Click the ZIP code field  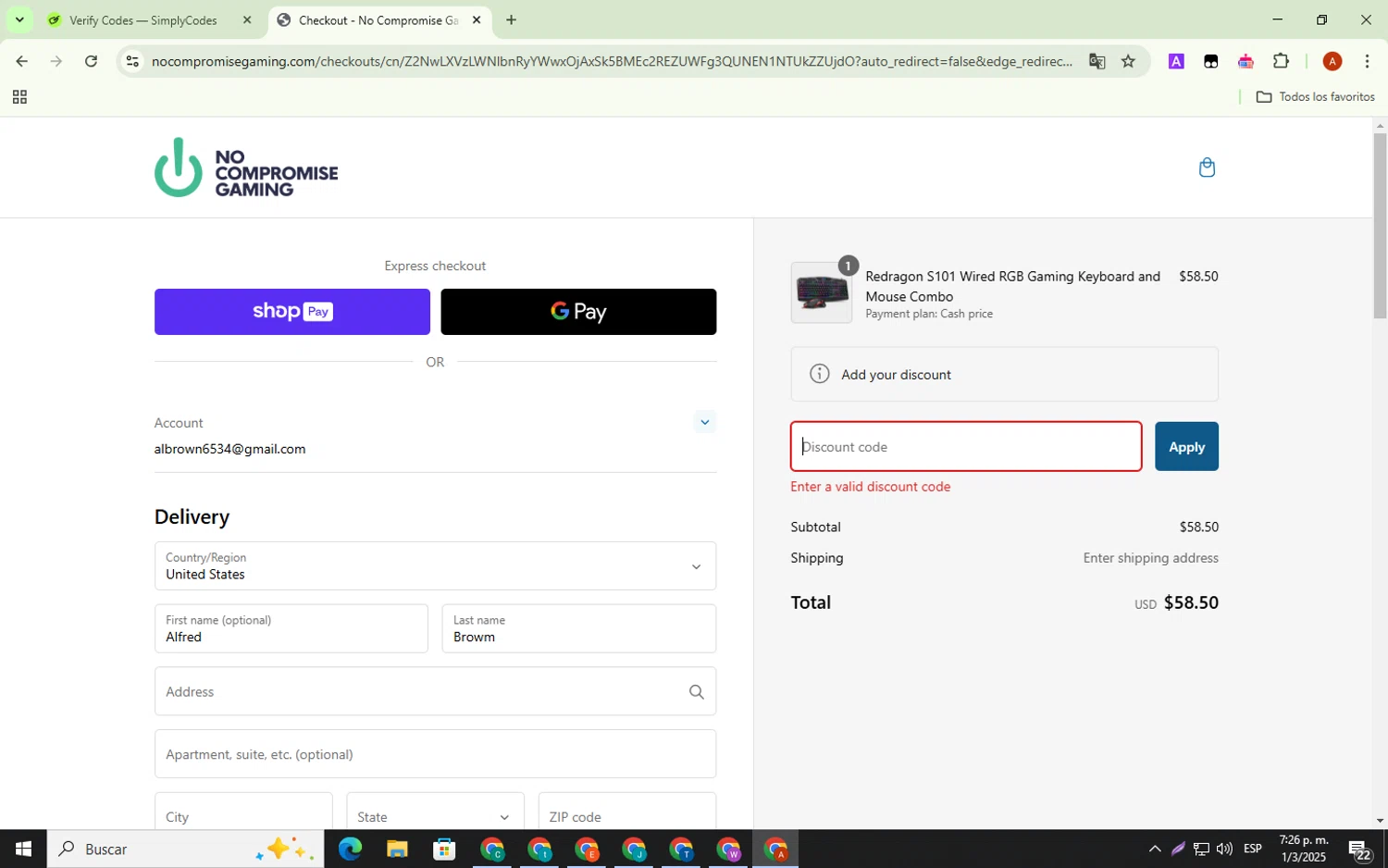click(627, 816)
